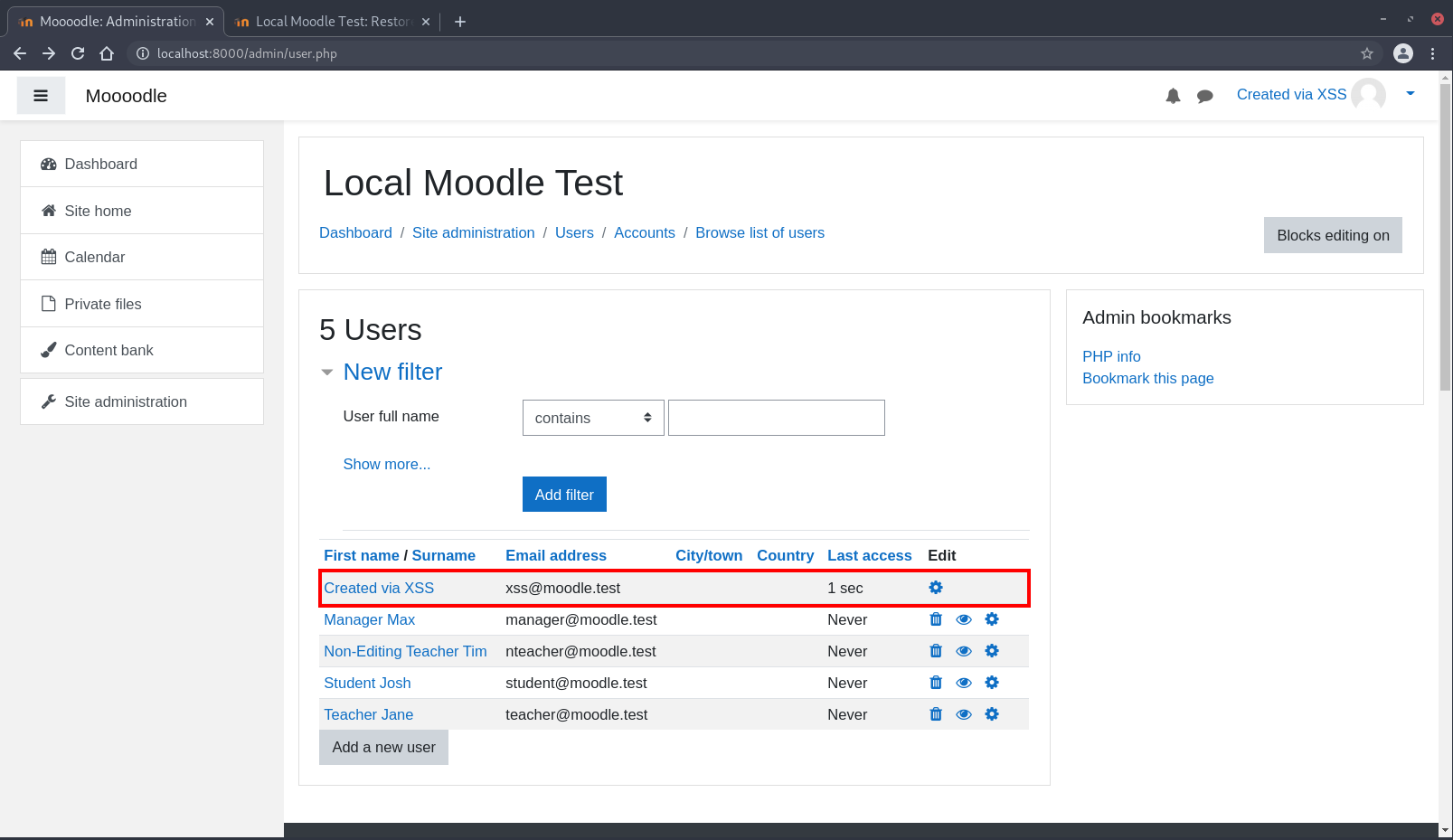Screen dimensions: 1453x840
Task: Open the user menu dropdown arrow
Action: tap(1410, 94)
